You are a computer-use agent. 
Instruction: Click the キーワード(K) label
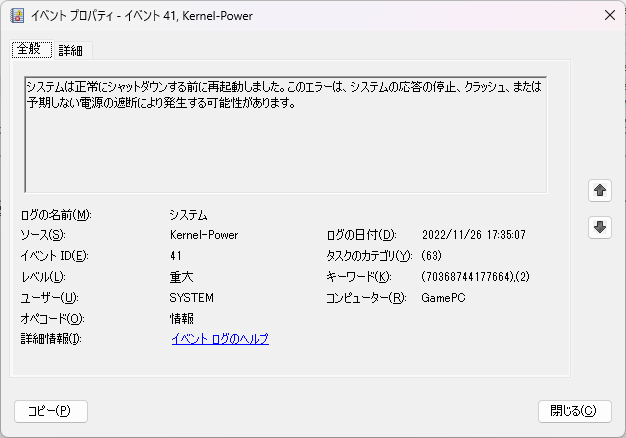[x=359, y=277]
